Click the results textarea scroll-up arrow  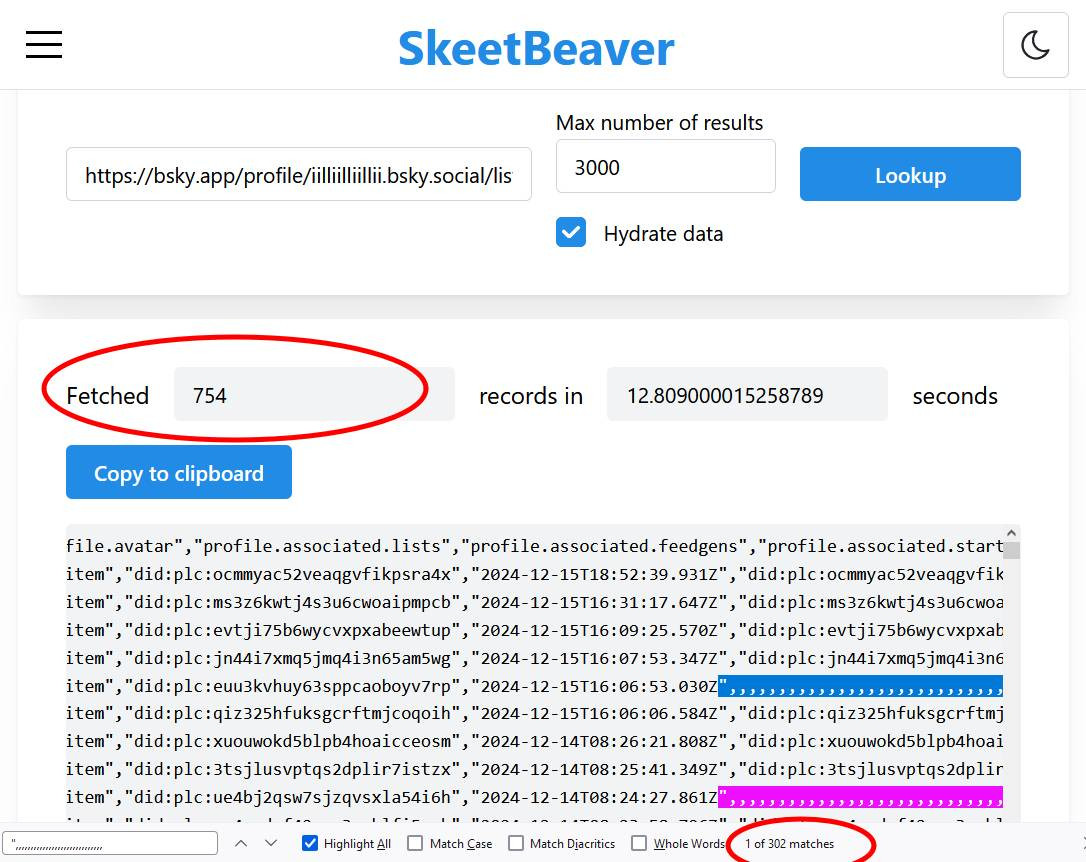click(x=1011, y=533)
